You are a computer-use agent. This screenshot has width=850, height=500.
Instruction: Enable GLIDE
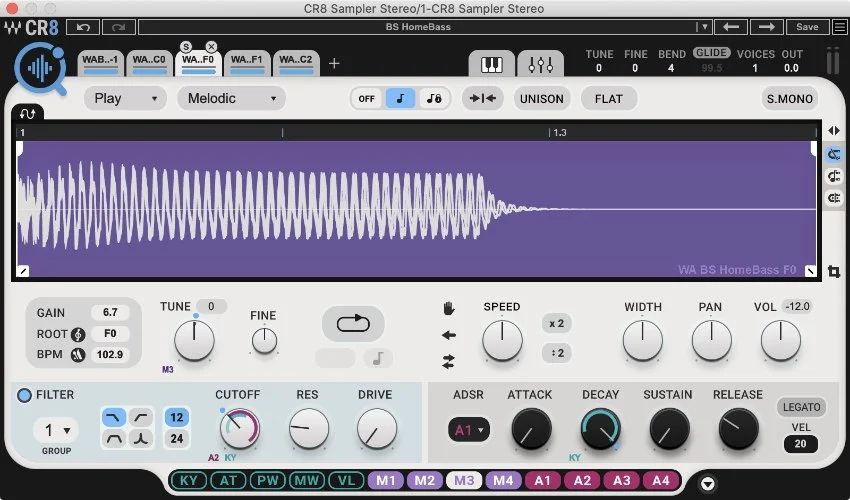tap(711, 53)
